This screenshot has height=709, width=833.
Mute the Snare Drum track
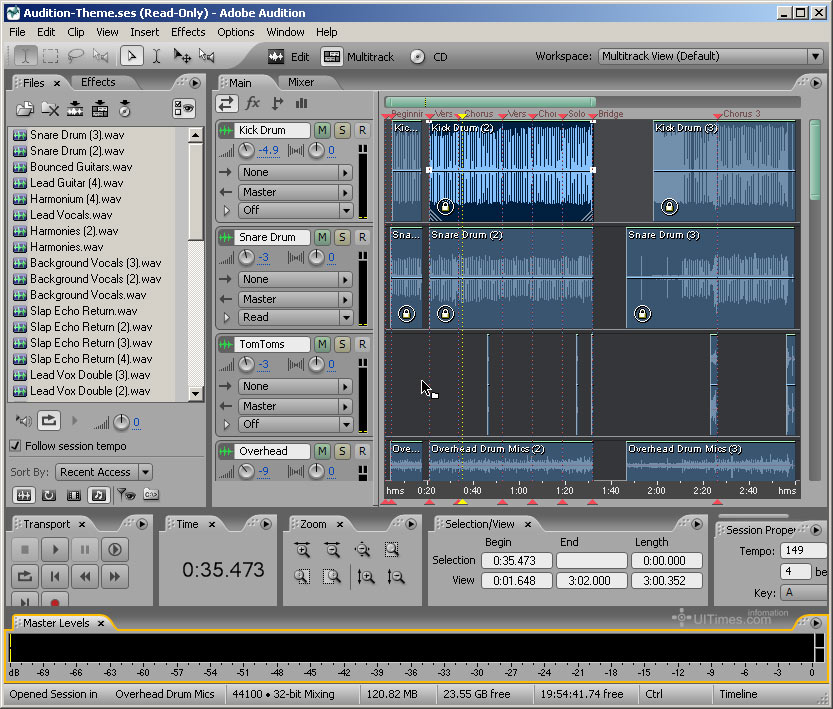coord(322,237)
